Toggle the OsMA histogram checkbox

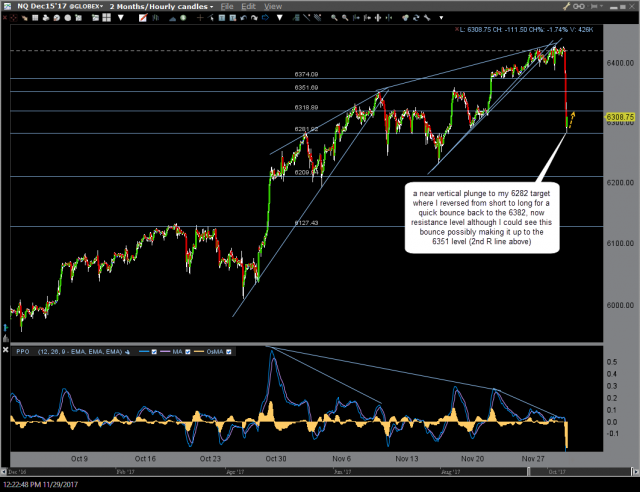pos(229,352)
